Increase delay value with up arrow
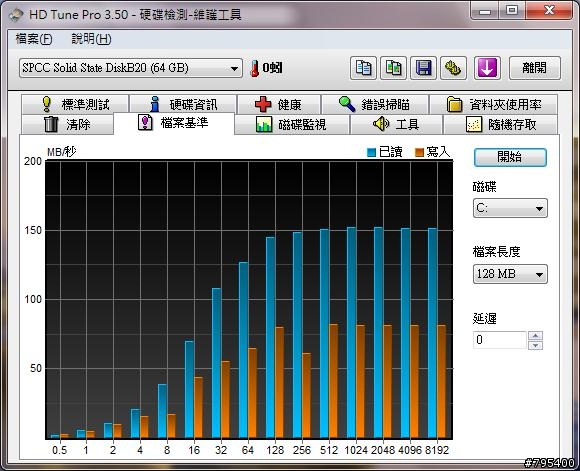580x471 pixels. pyautogui.click(x=536, y=336)
